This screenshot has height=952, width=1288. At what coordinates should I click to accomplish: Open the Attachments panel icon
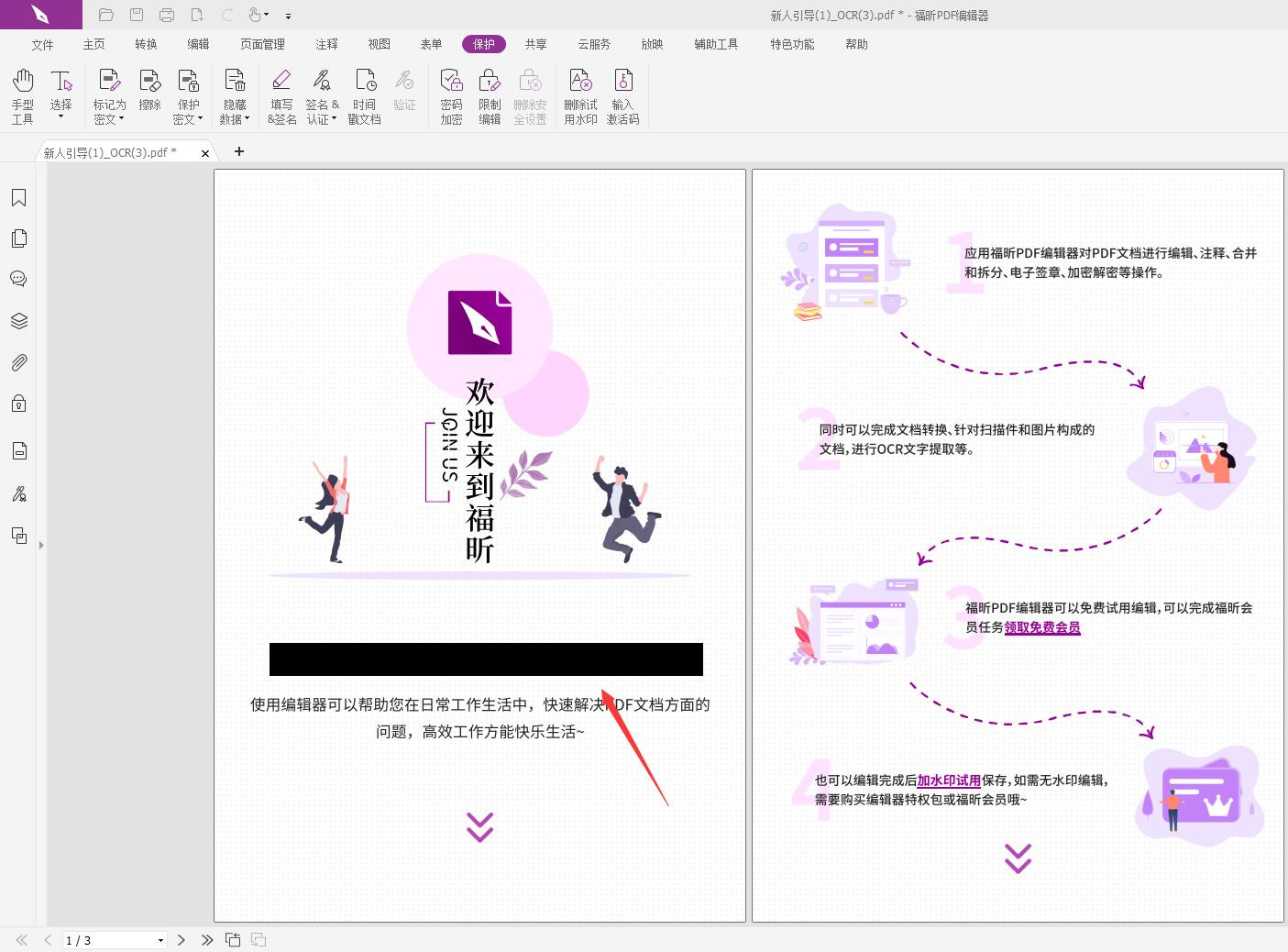(18, 362)
